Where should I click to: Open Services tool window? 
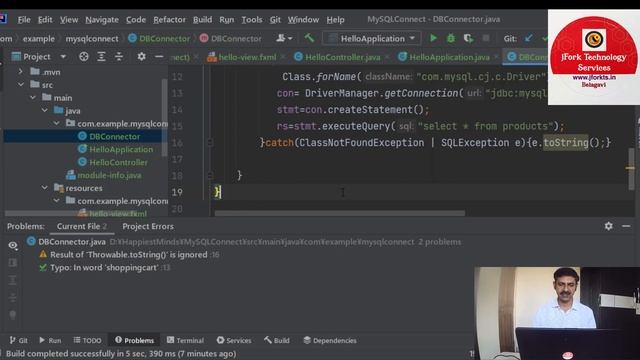tap(234, 340)
